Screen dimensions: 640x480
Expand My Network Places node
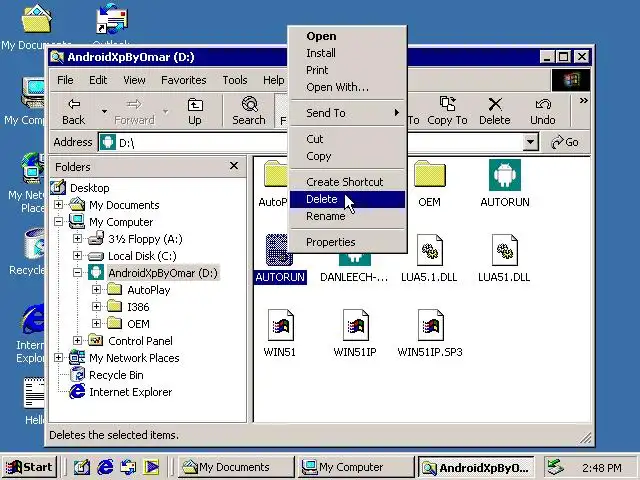(x=58, y=358)
